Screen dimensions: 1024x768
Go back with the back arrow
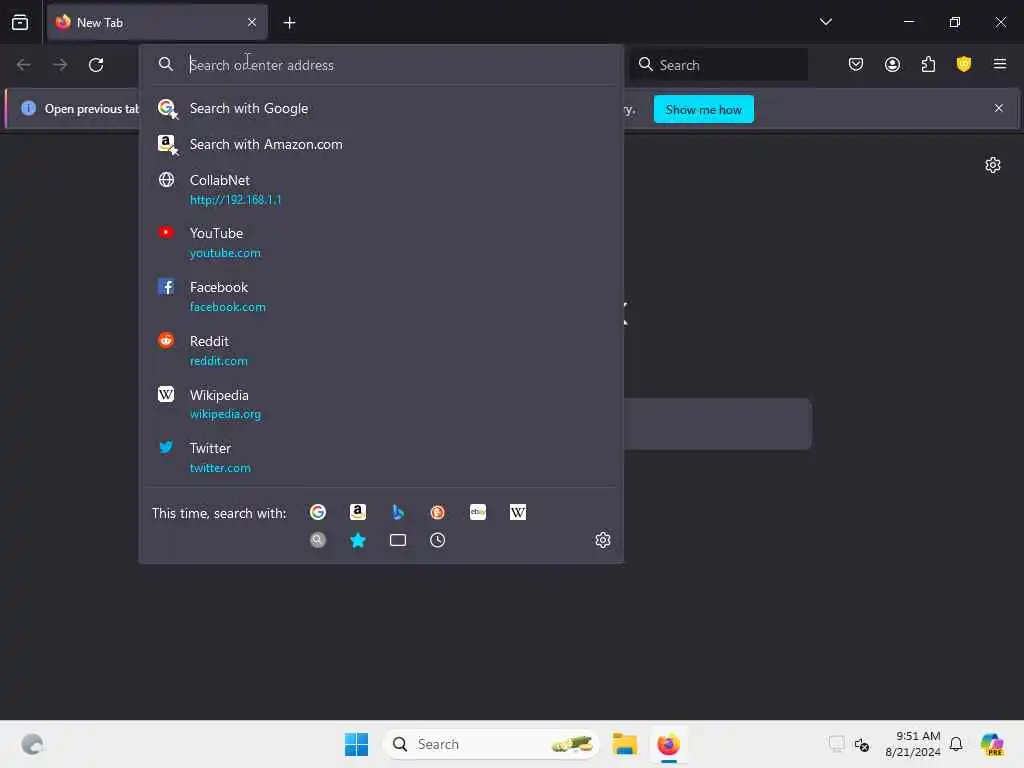pos(24,65)
